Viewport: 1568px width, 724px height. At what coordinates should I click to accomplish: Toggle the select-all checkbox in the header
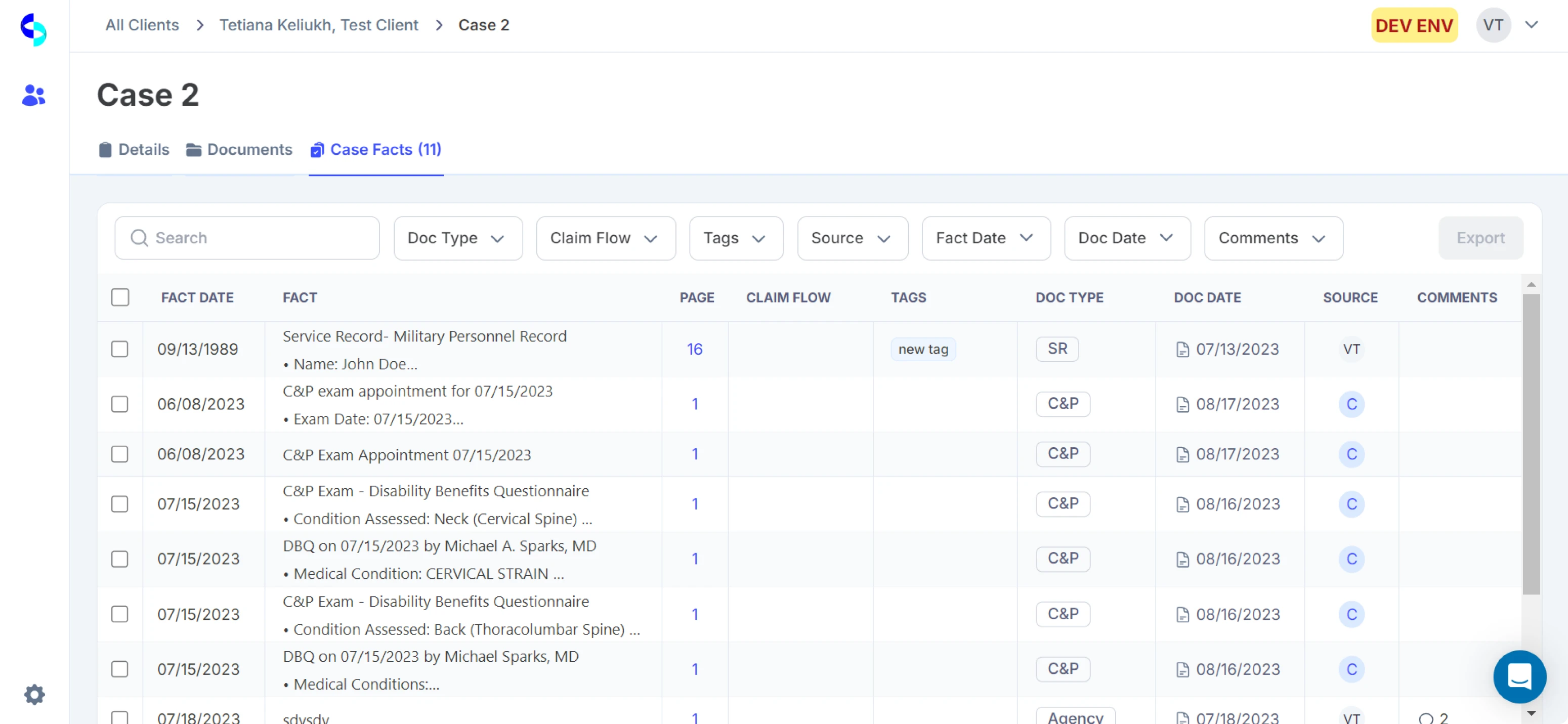(x=120, y=297)
